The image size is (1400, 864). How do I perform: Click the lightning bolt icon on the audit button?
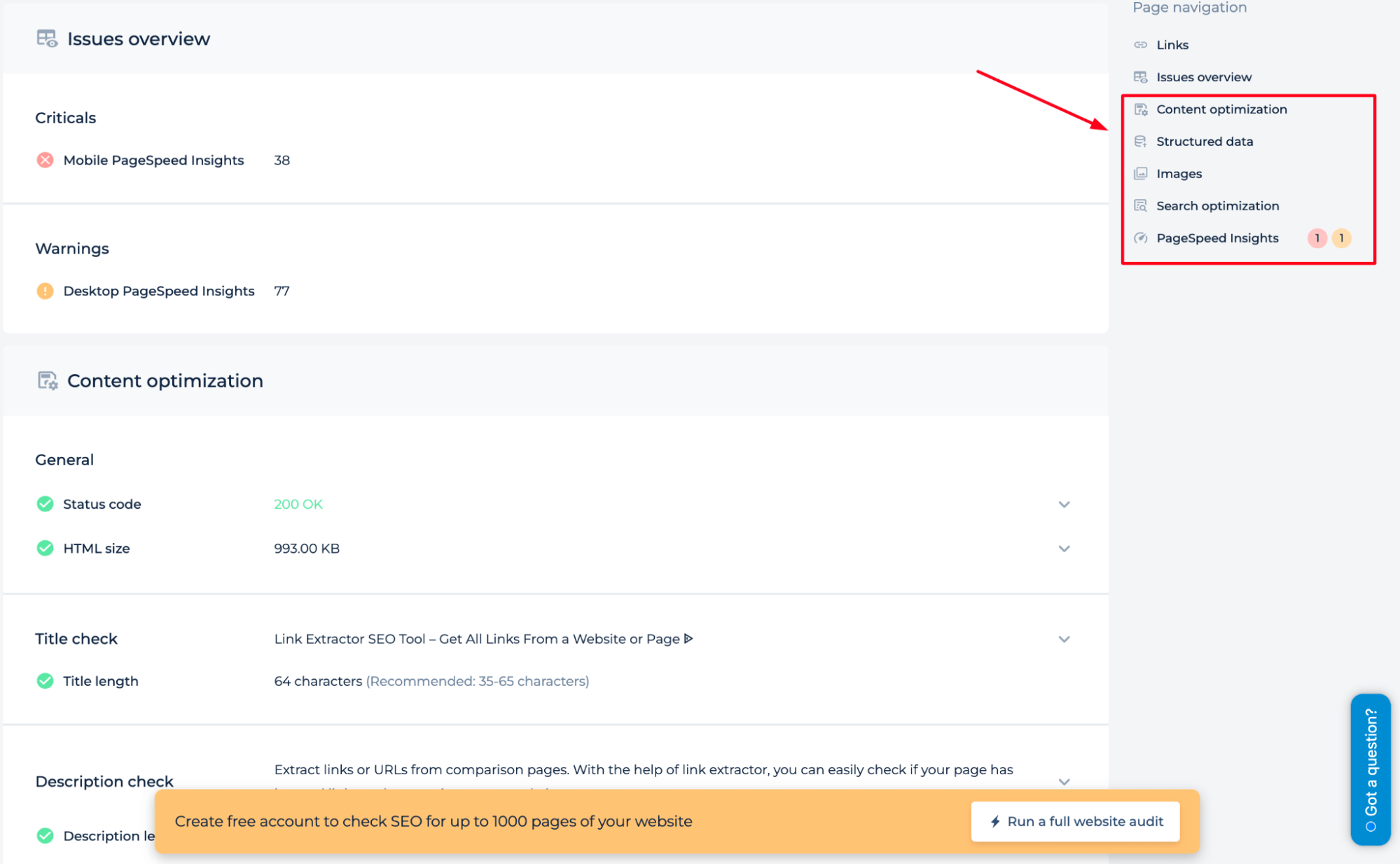point(995,821)
